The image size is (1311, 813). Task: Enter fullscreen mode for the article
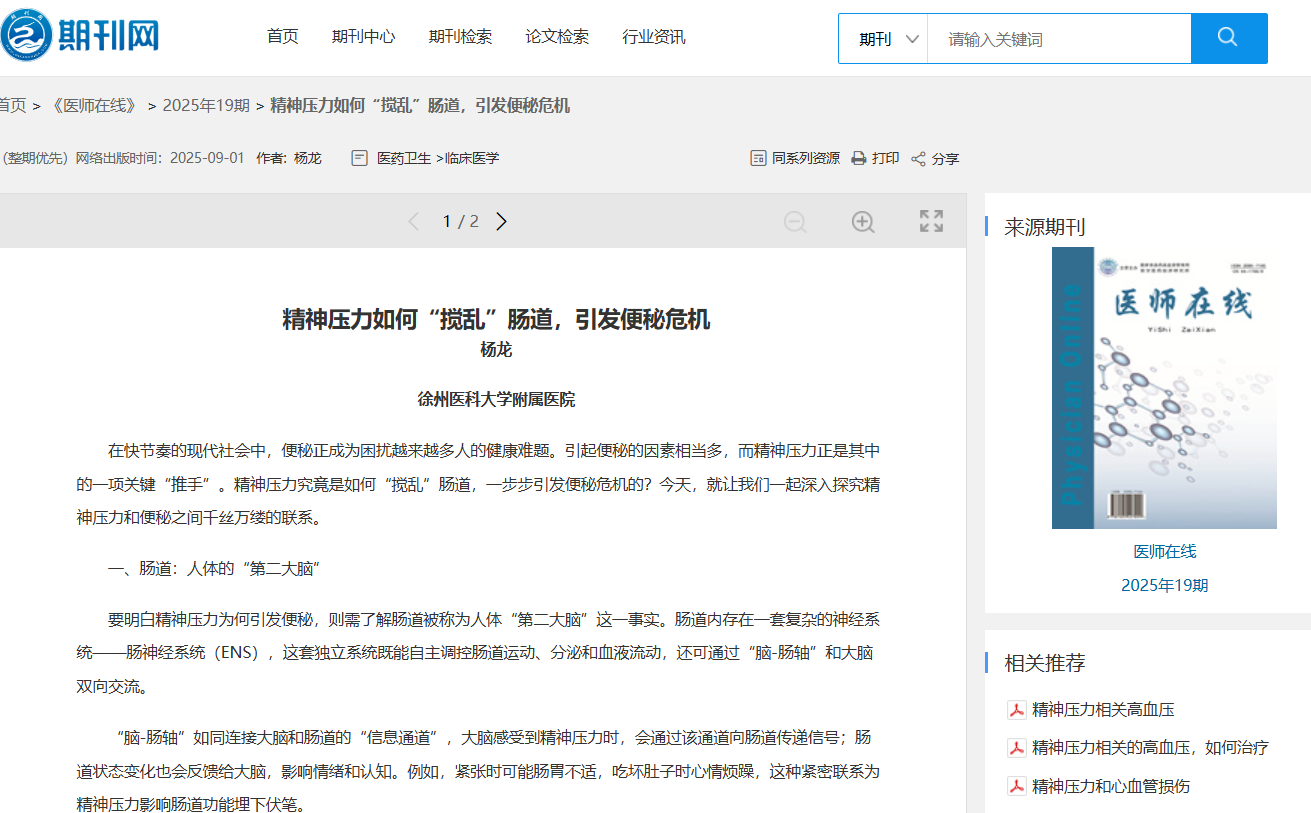coord(931,222)
